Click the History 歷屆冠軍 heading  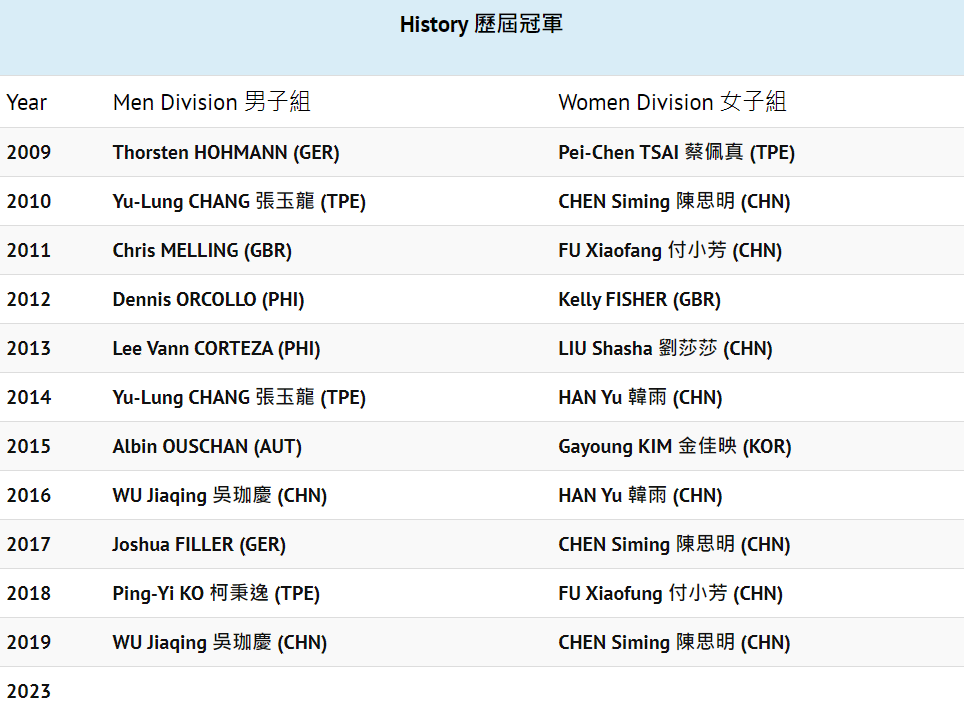481,25
